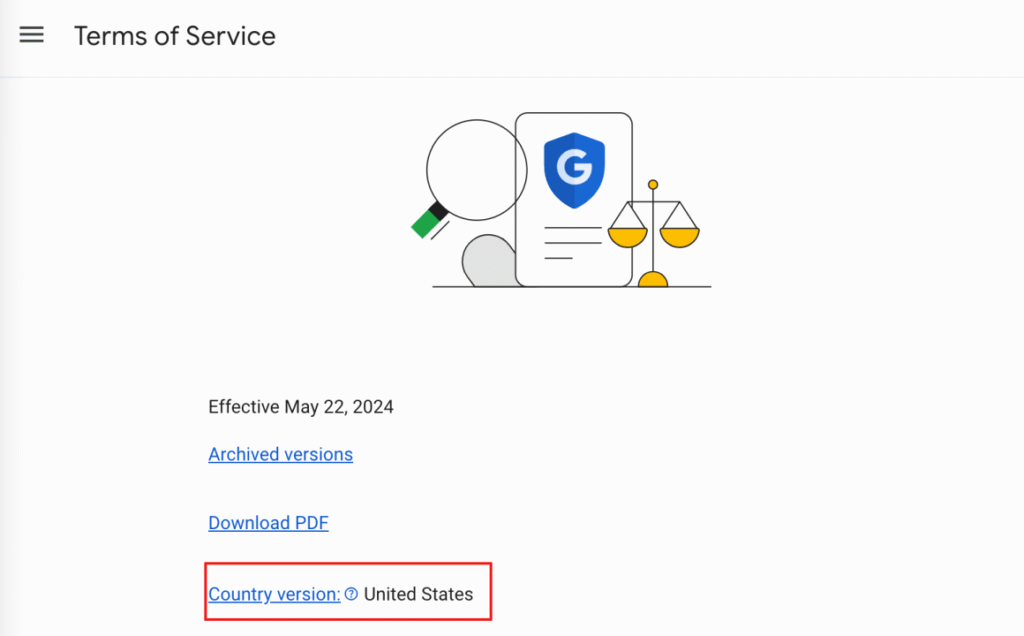
Task: Click the white G letter inside shield
Action: (x=574, y=167)
